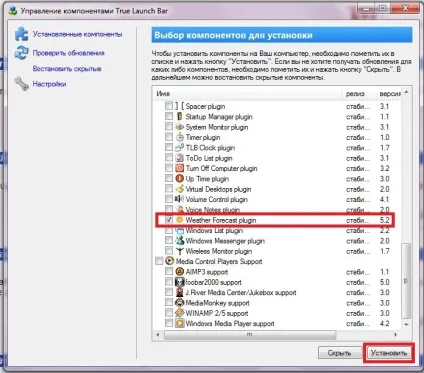
Task: Select the Virtual Desktops plugin icon
Action: (x=179, y=189)
